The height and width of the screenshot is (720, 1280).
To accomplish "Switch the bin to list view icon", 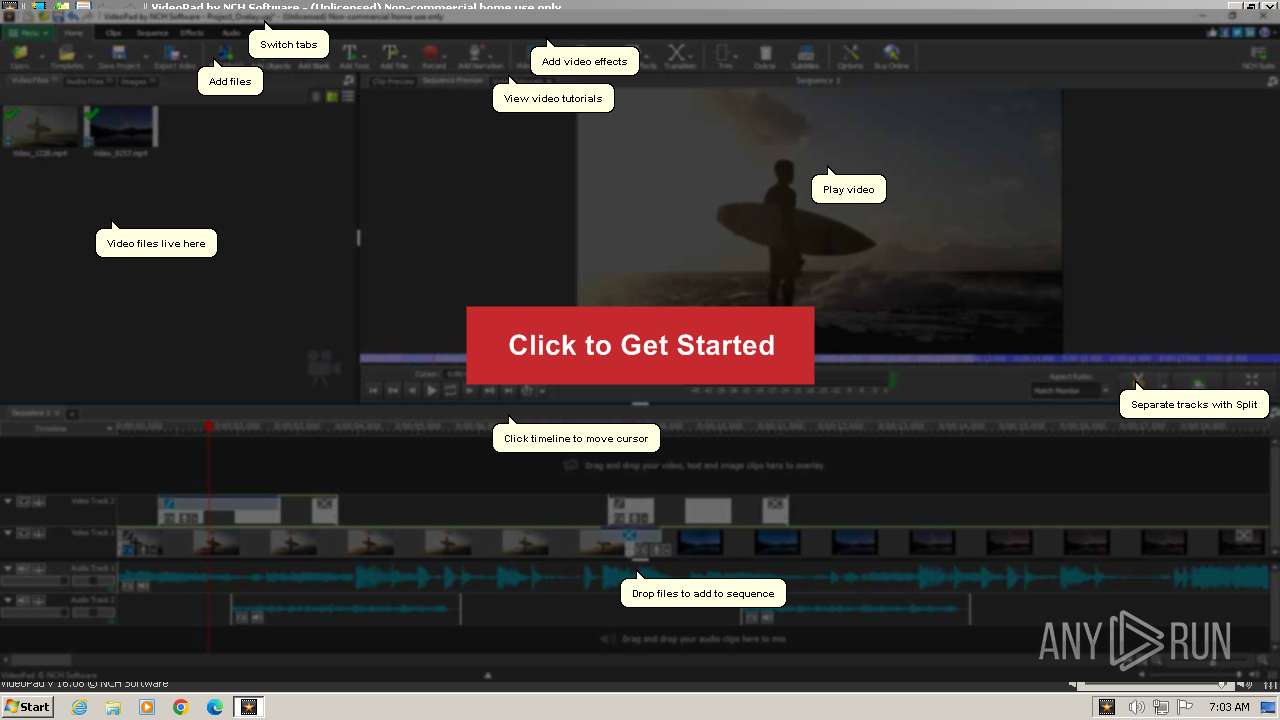I will 348,97.
